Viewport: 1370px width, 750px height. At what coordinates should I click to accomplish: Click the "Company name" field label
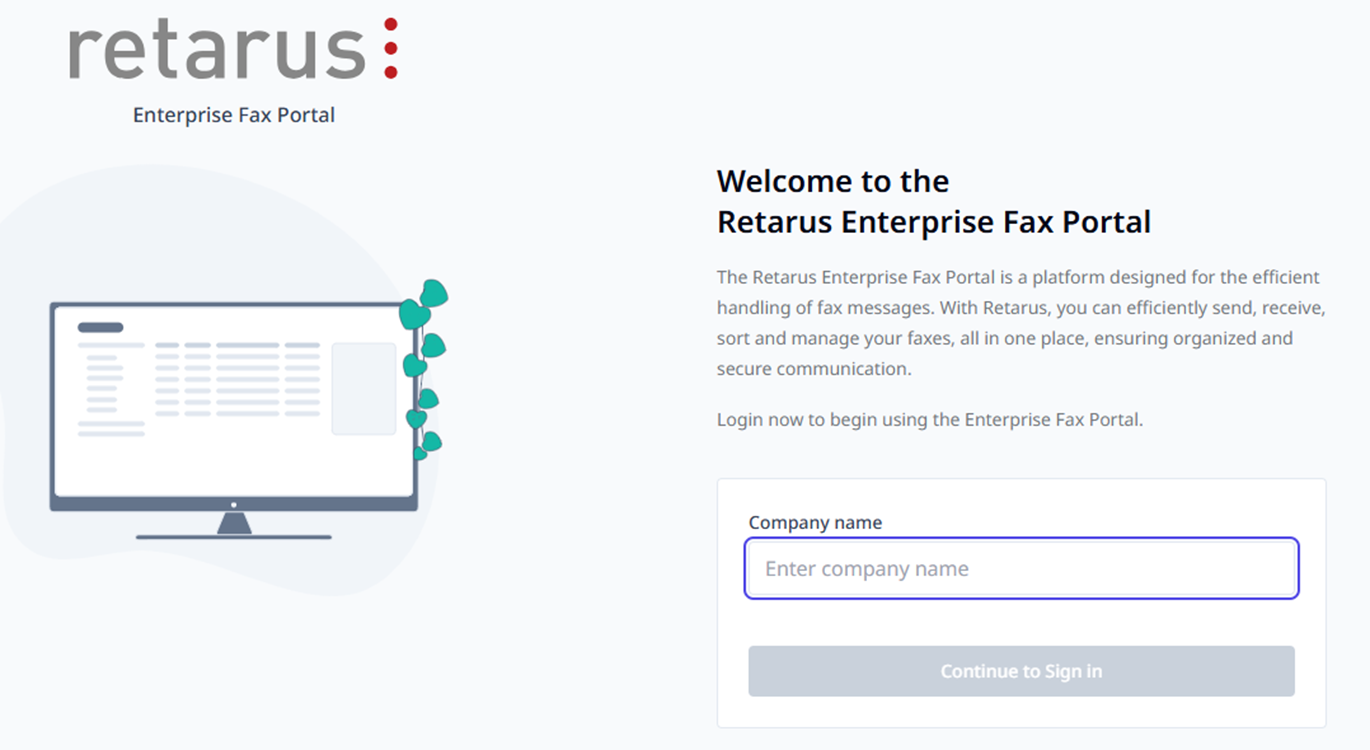coord(815,522)
